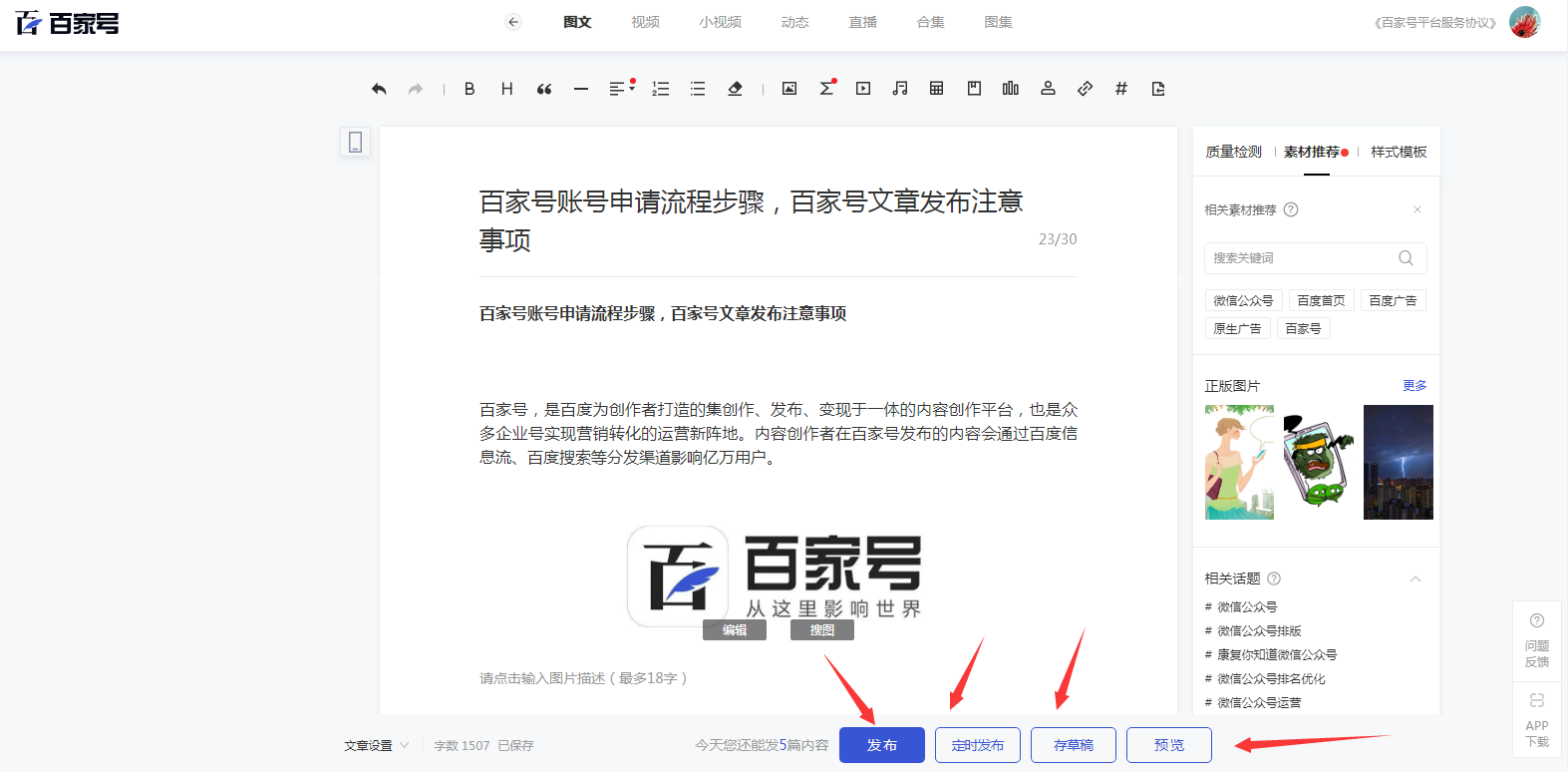Viewport: 1568px width, 772px height.
Task: Collapse the 相关话题 section chevron
Action: pos(1415,579)
